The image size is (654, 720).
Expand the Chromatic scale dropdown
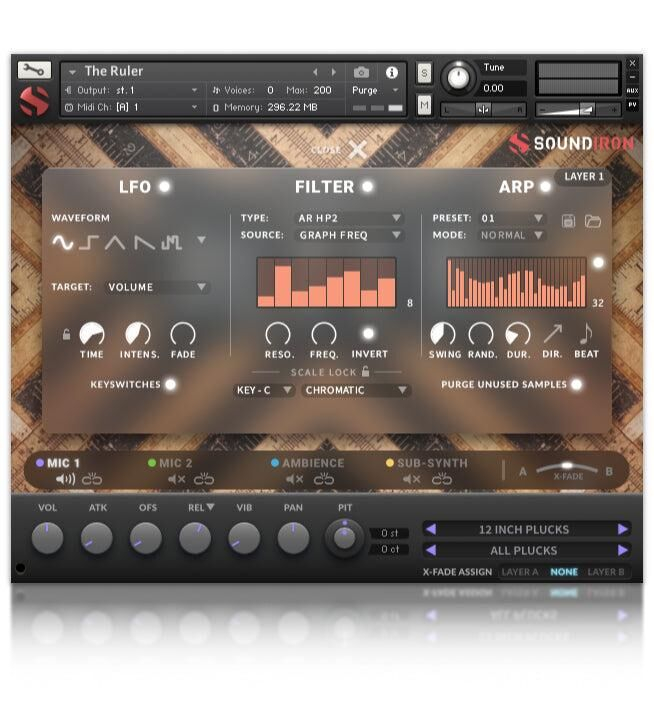356,390
